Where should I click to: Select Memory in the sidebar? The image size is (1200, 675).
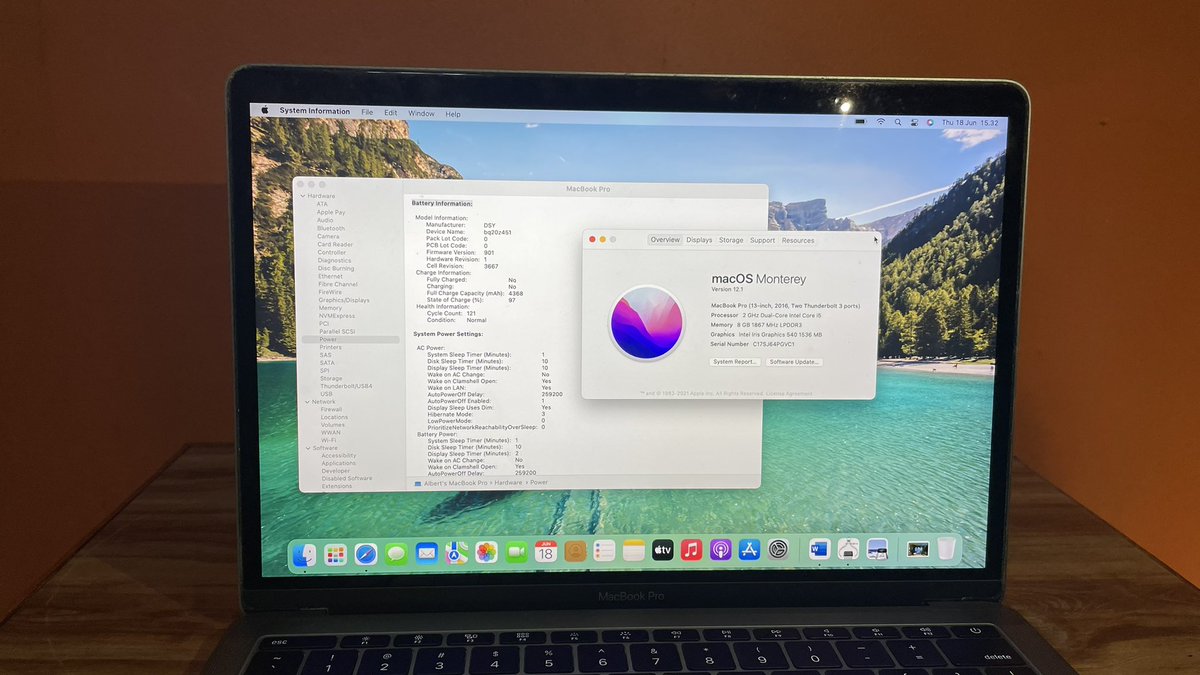(x=330, y=308)
